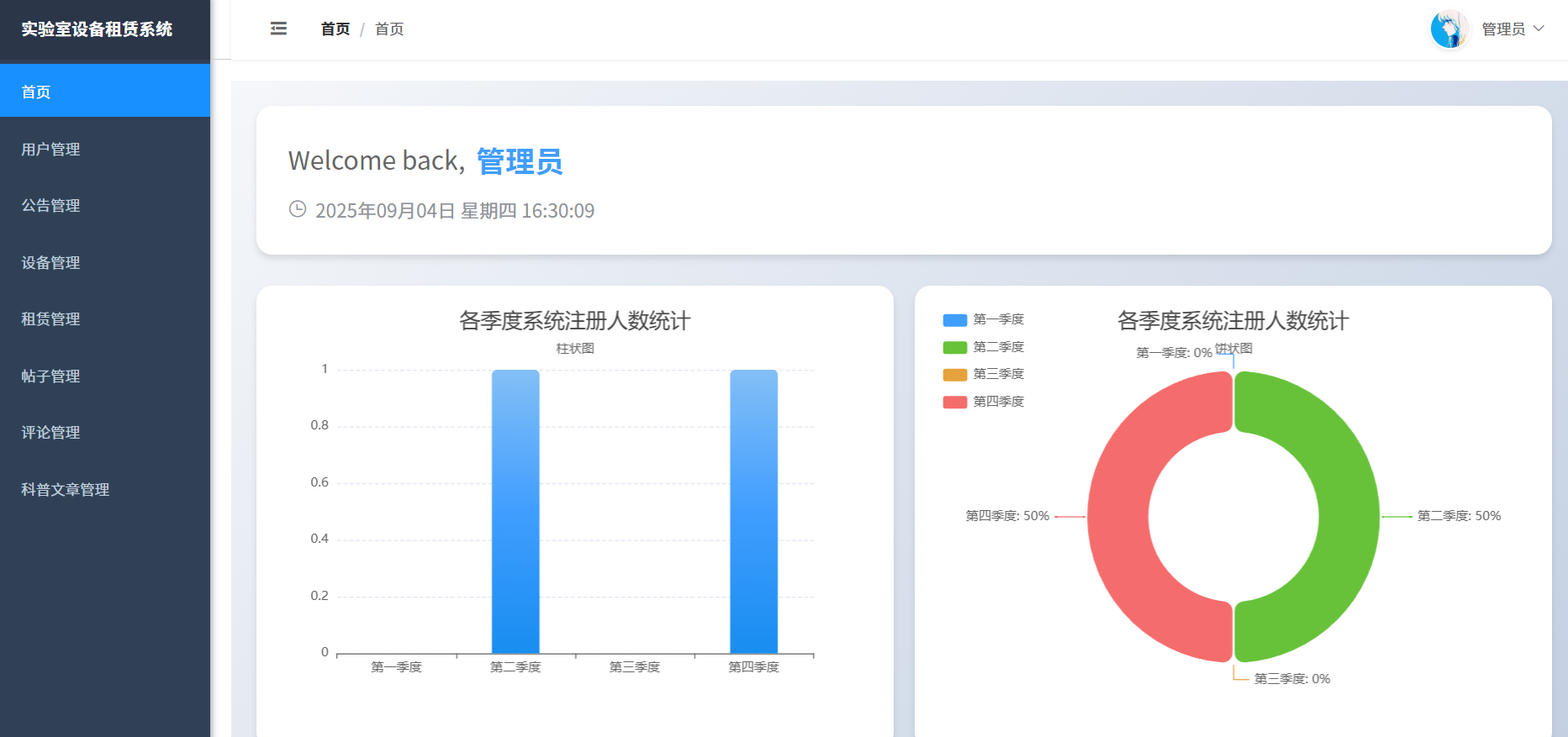
Task: Expand the 管理员 dropdown arrow
Action: [x=1539, y=29]
